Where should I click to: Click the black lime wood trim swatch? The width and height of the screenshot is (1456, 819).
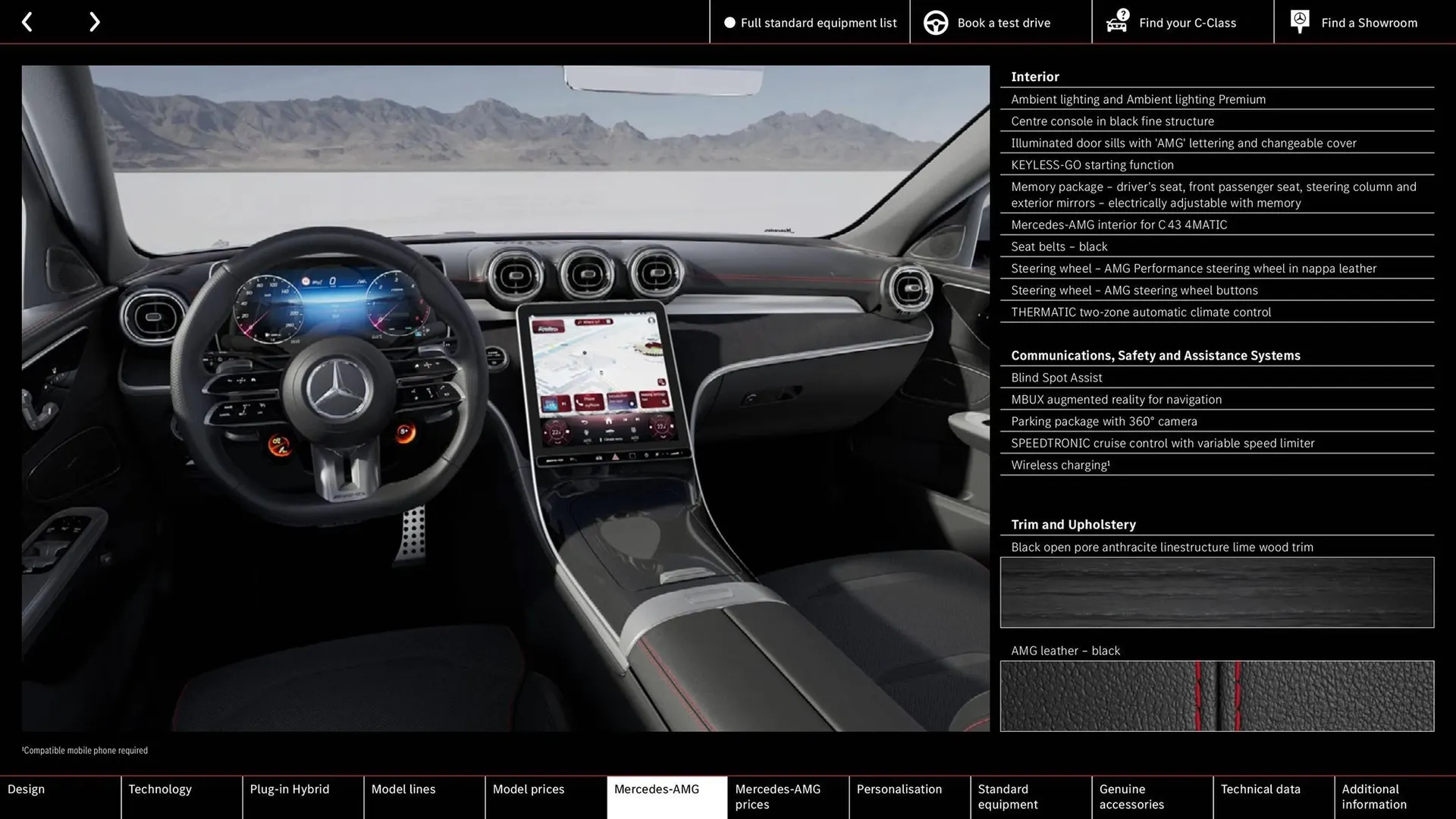[x=1216, y=593]
